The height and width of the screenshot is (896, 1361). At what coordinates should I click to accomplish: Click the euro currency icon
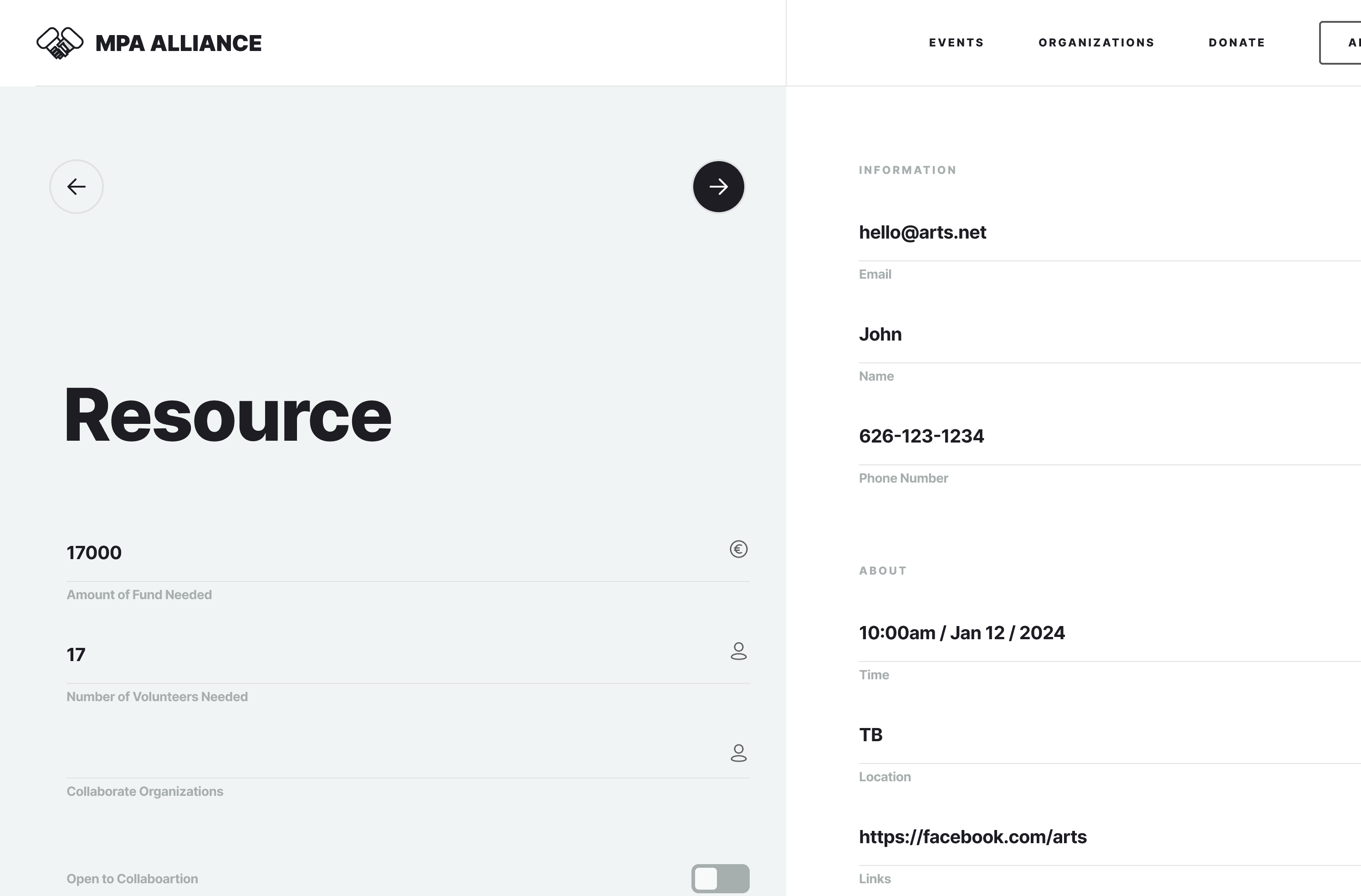[738, 549]
